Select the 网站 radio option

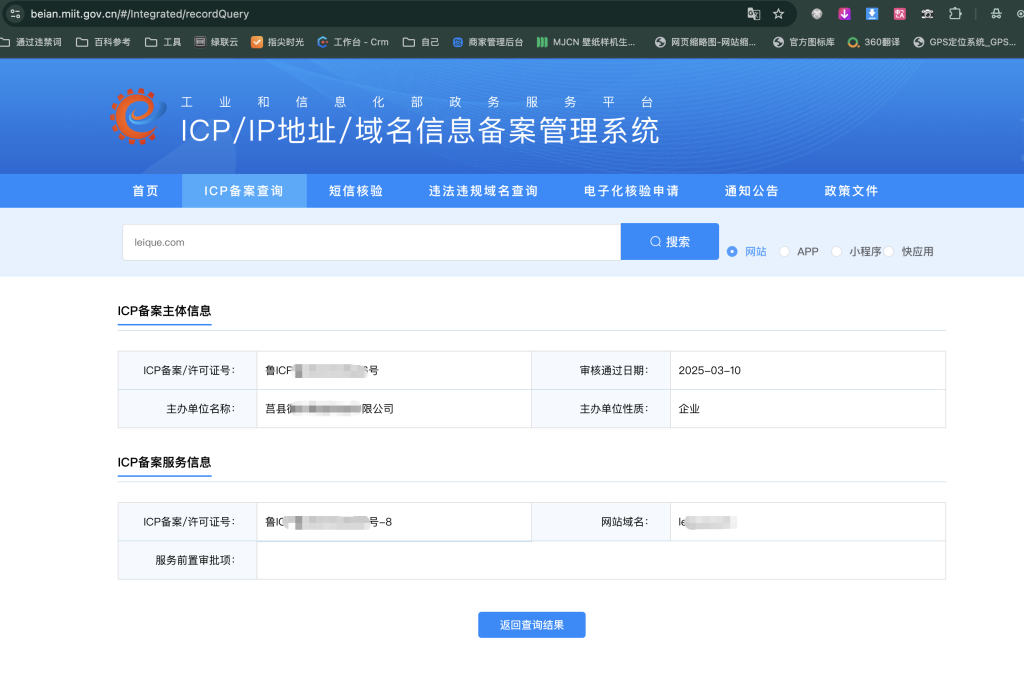pos(732,252)
